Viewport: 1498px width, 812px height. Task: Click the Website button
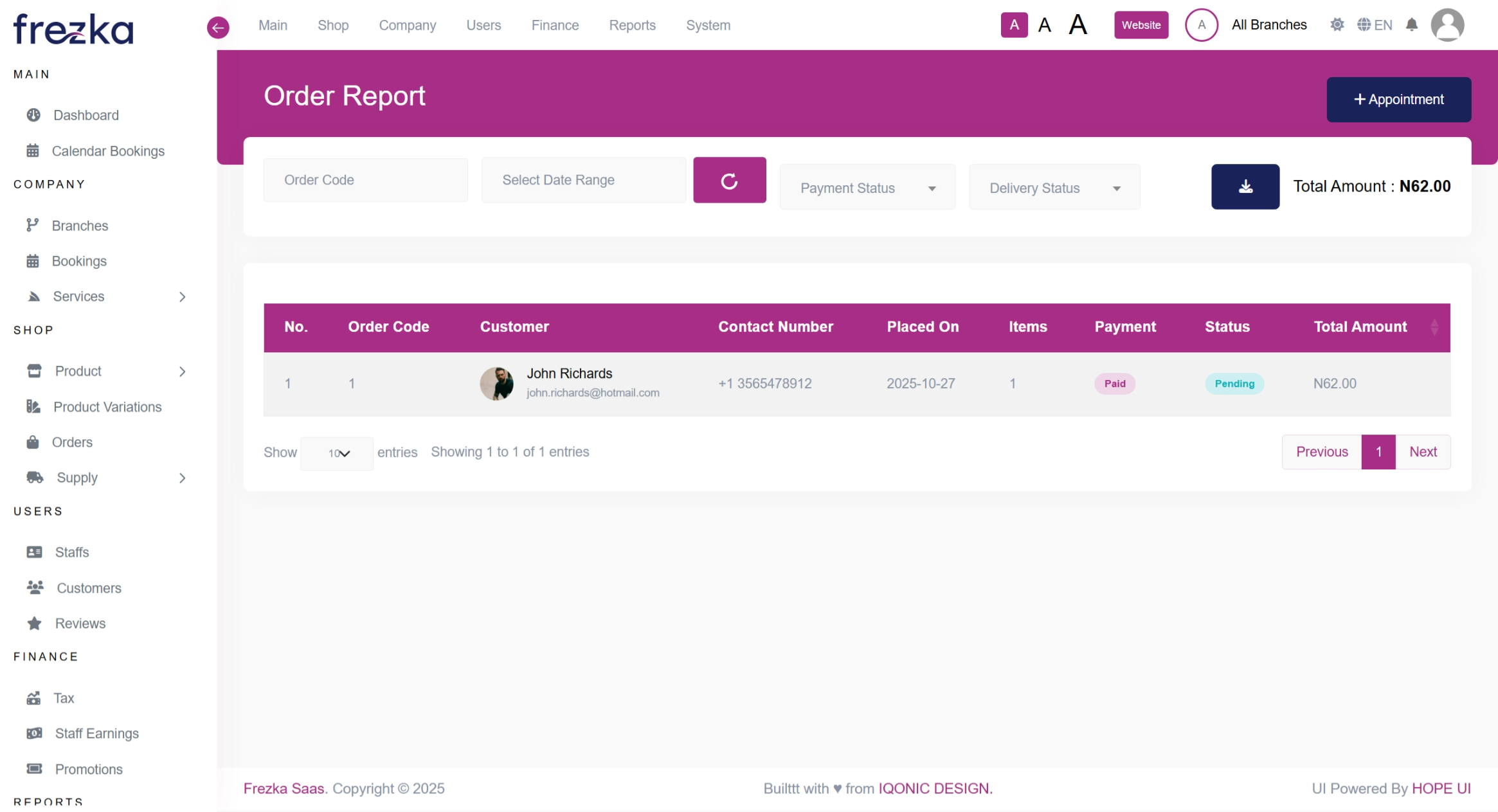(1141, 25)
